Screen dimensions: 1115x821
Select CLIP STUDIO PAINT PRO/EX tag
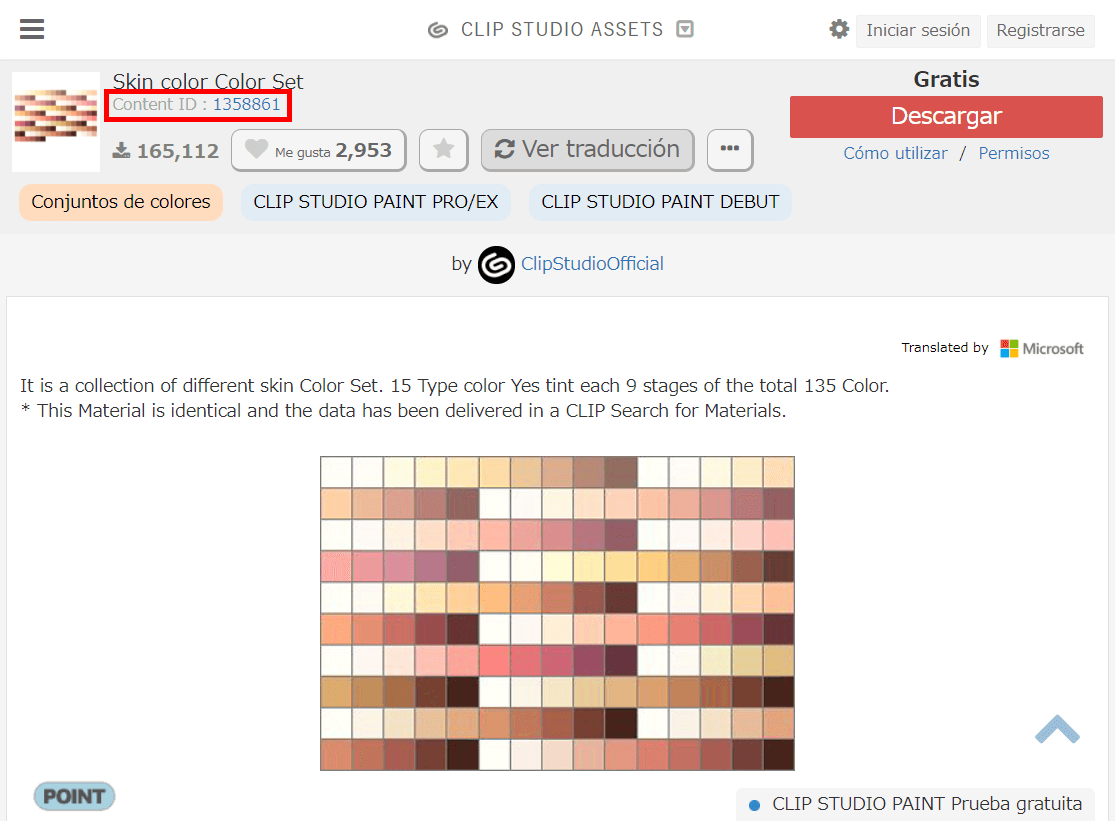click(x=375, y=202)
